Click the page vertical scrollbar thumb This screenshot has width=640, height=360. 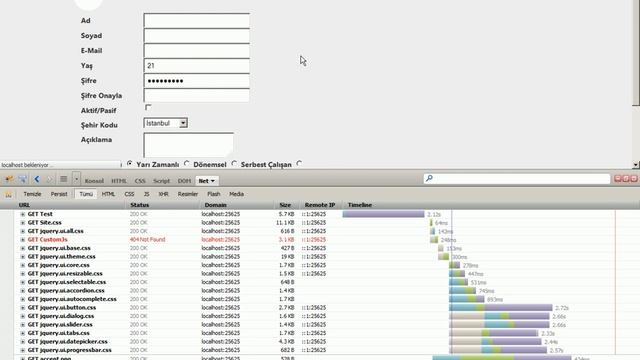[636, 52]
